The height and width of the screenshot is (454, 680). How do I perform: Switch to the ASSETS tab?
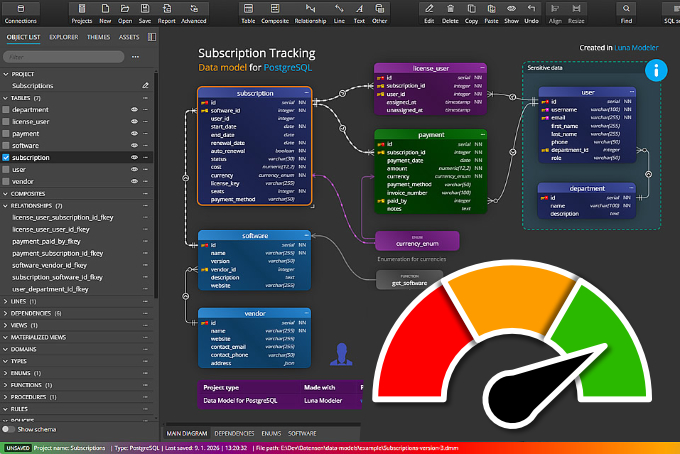(129, 37)
